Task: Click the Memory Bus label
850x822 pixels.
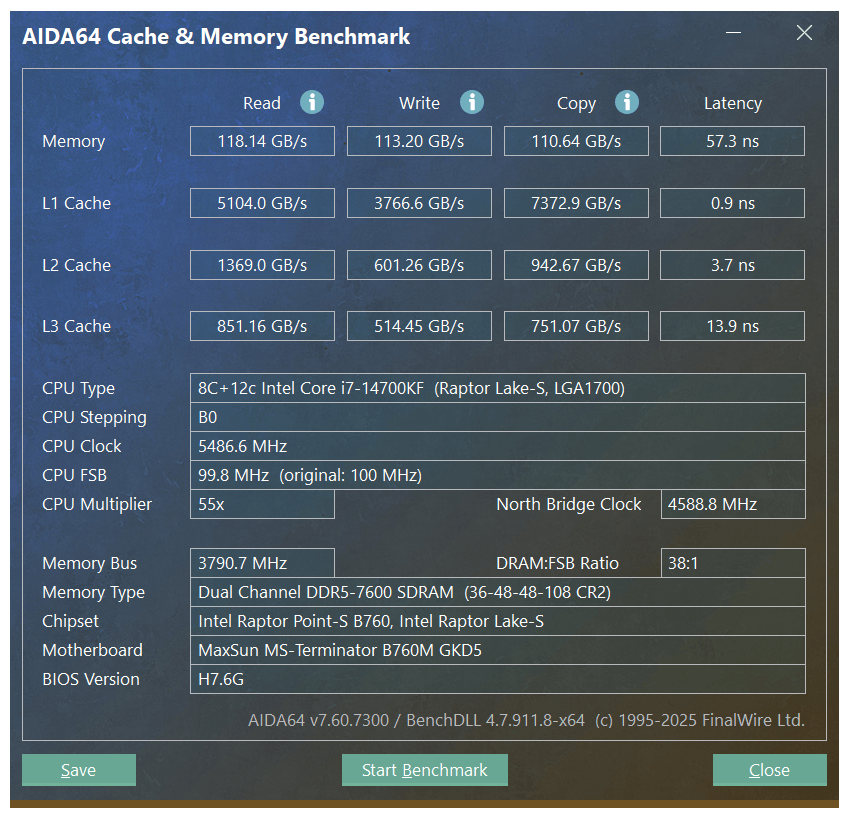Action: 89,563
